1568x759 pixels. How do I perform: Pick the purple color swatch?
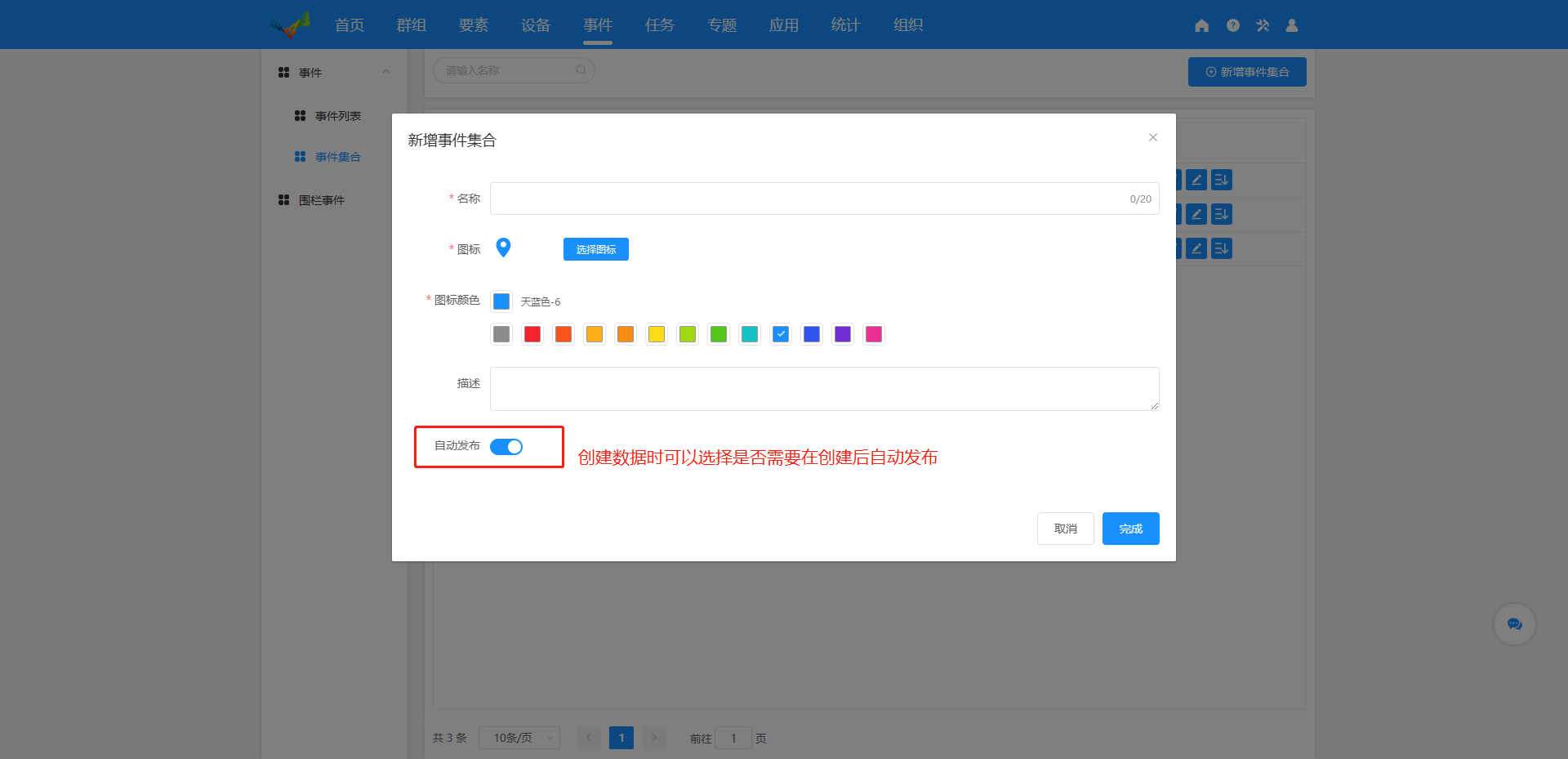coord(843,334)
